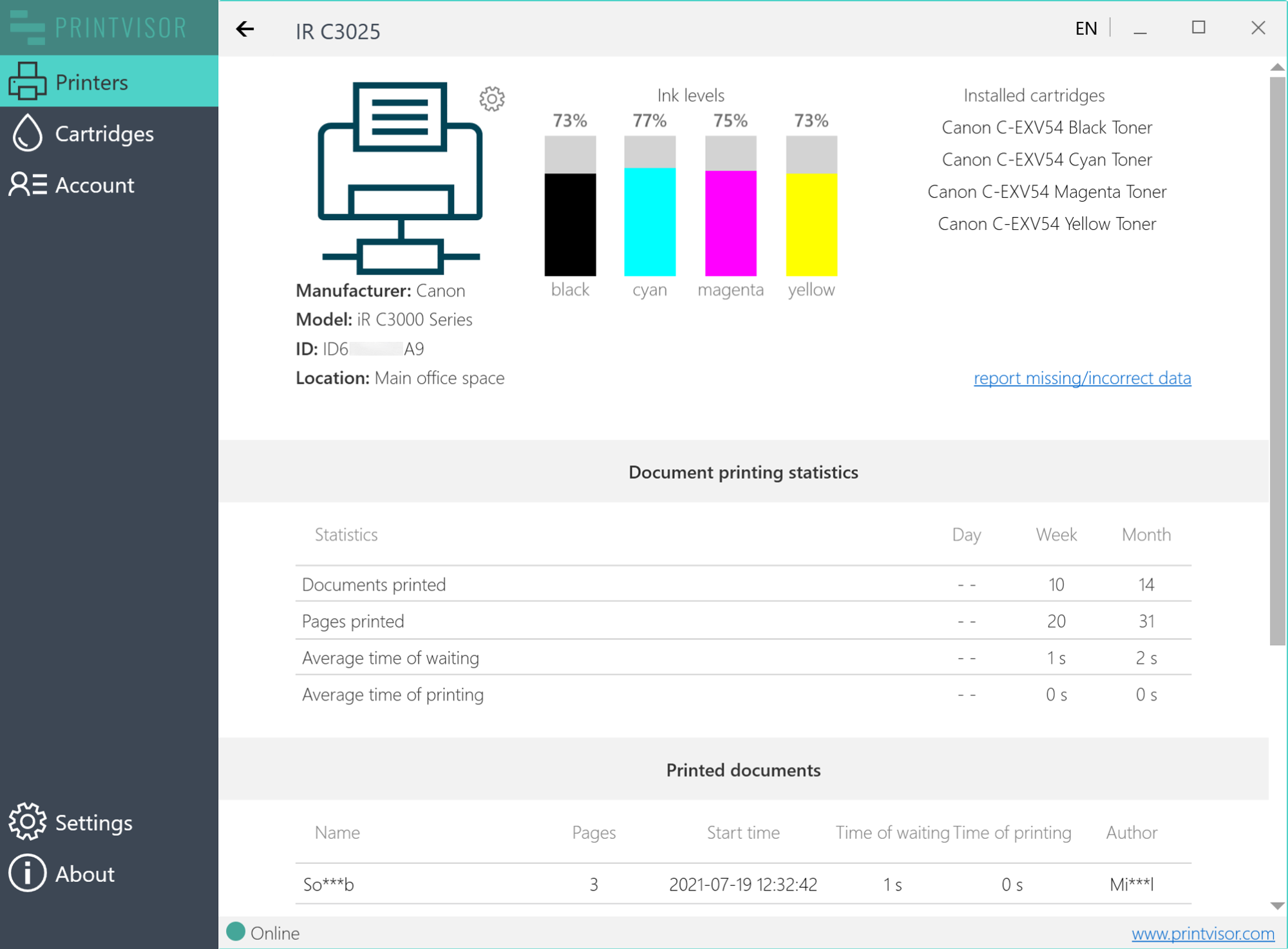Click the Account person icon
The height and width of the screenshot is (949, 1288).
coord(27,185)
